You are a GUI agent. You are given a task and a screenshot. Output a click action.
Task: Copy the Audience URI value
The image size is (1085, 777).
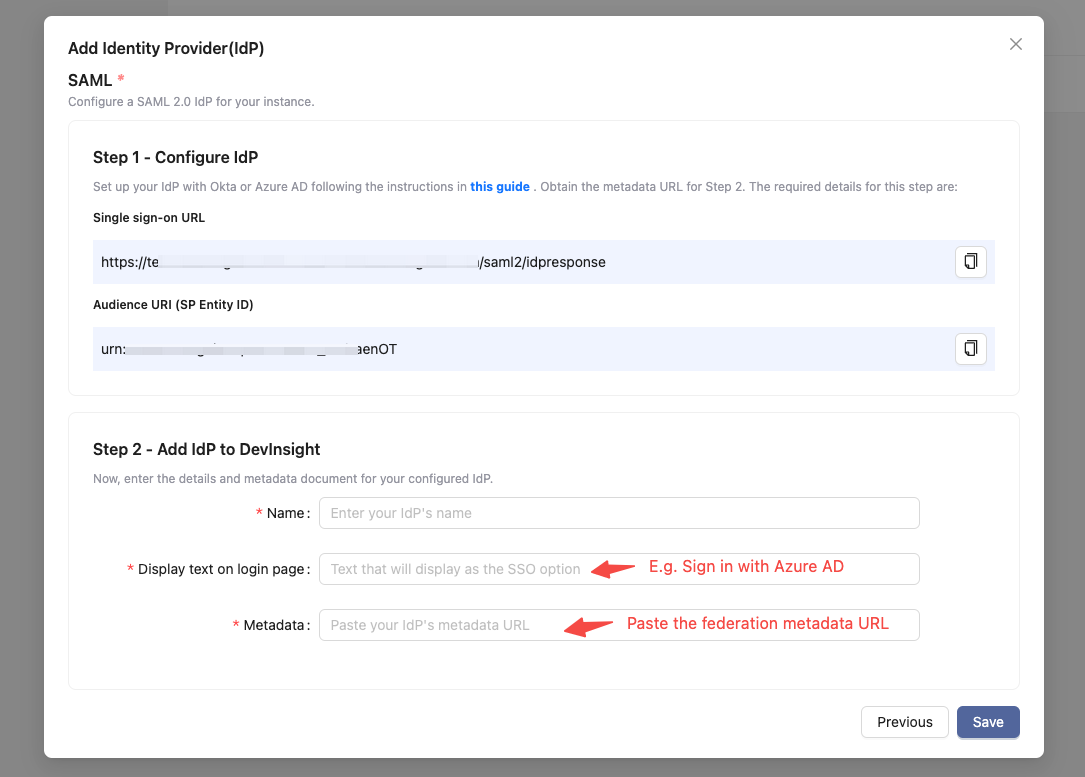[x=970, y=349]
